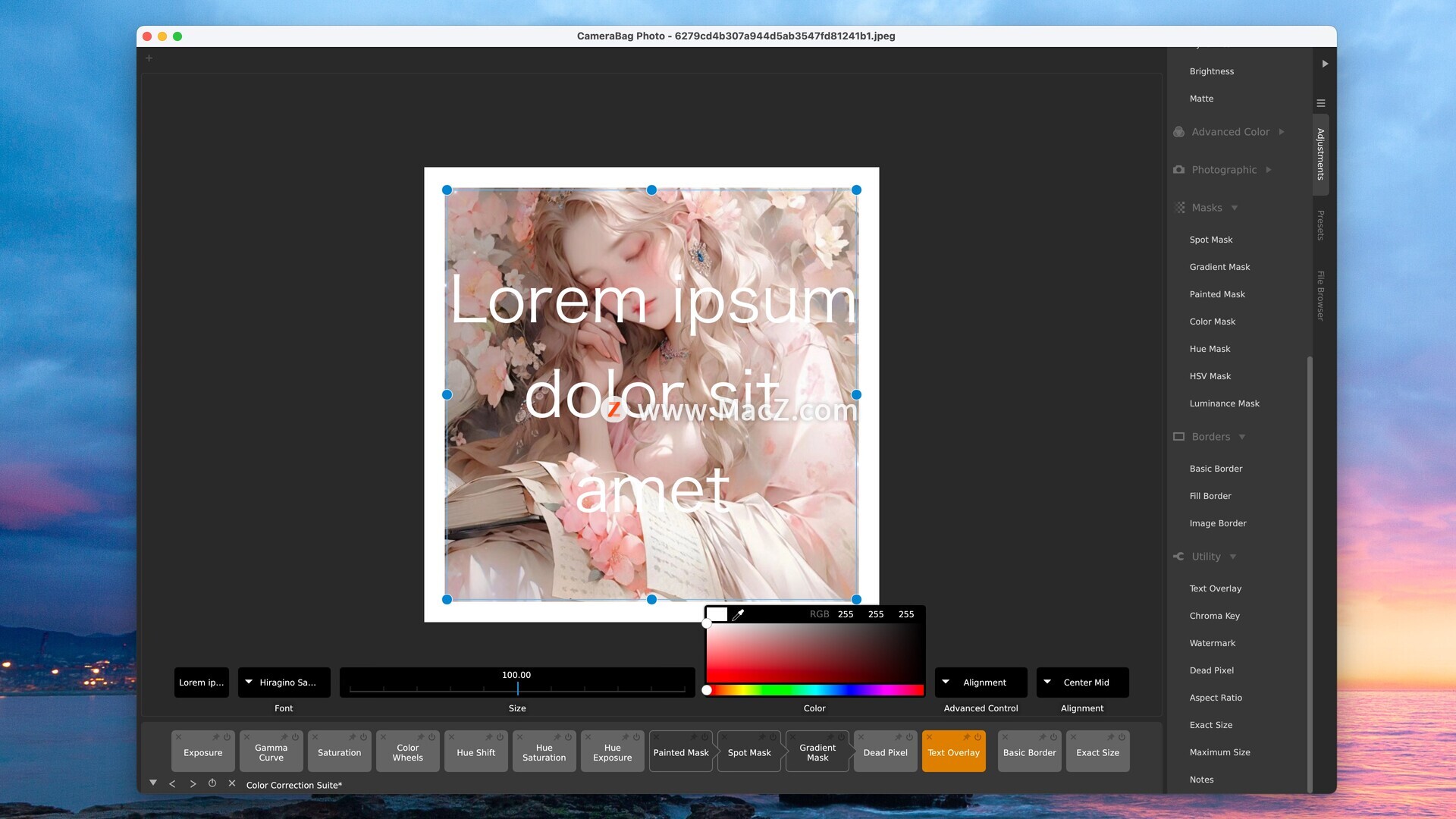Pick a color with the eyedropper tool

738,614
